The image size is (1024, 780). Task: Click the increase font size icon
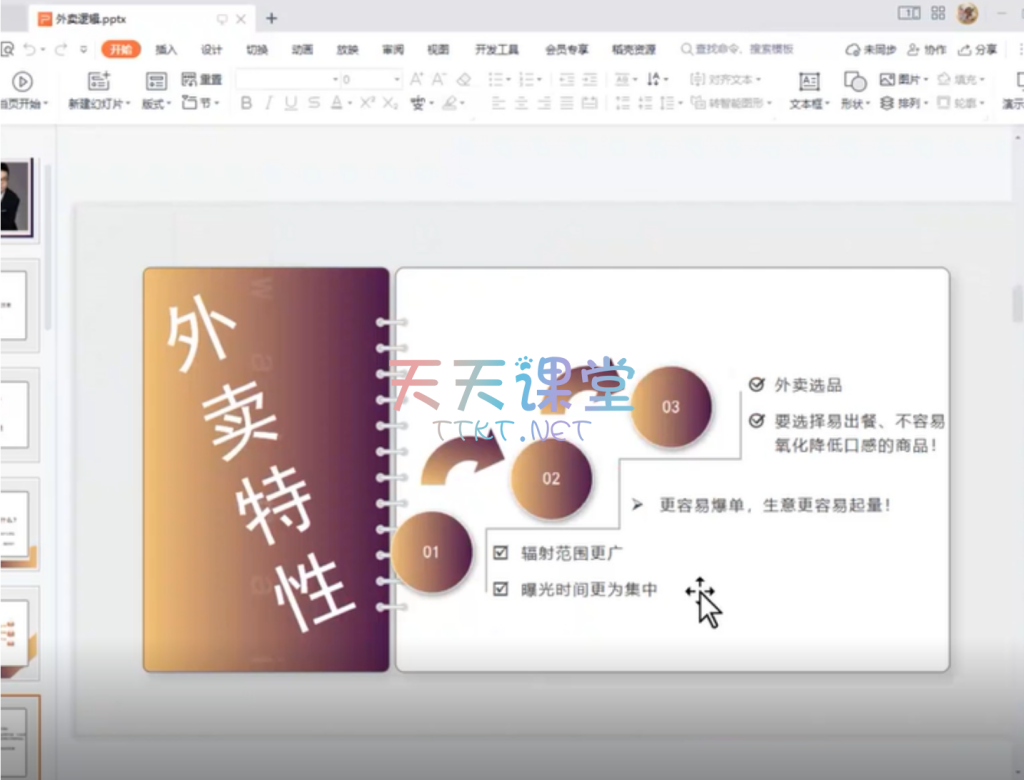(x=416, y=80)
